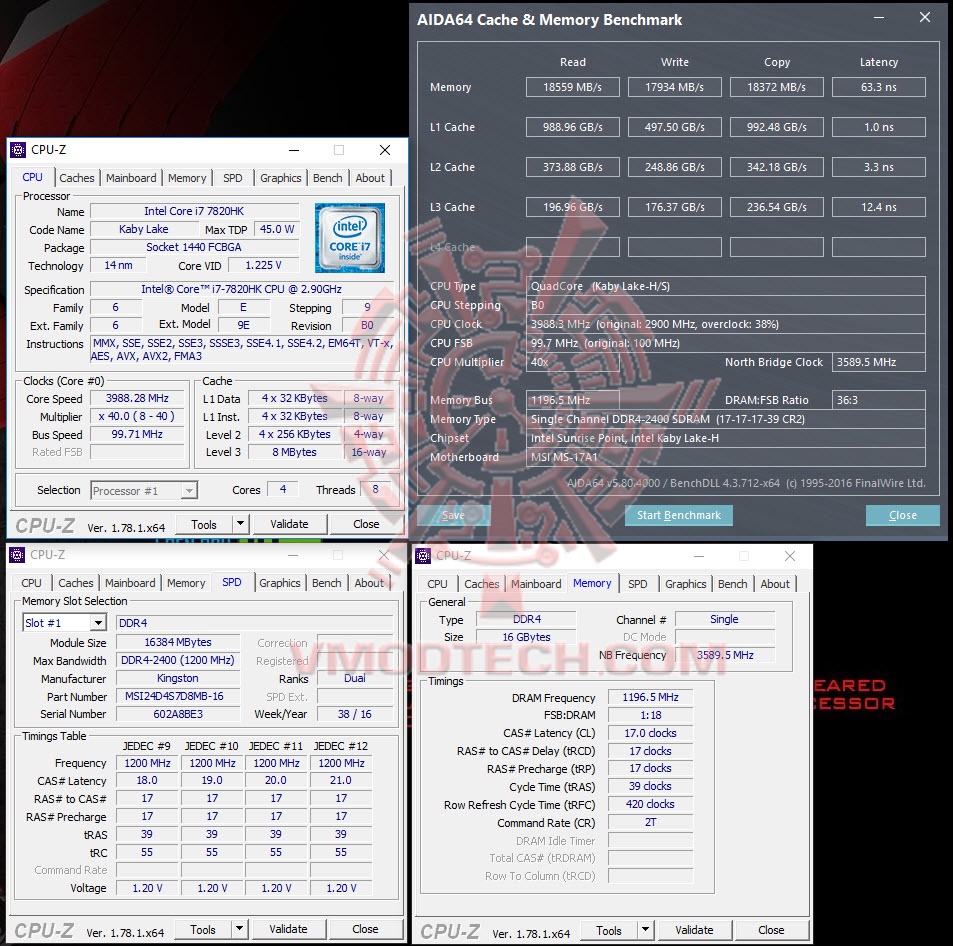Image resolution: width=953 pixels, height=946 pixels.
Task: Switch to Caches tab in SPD window
Action: pyautogui.click(x=75, y=582)
